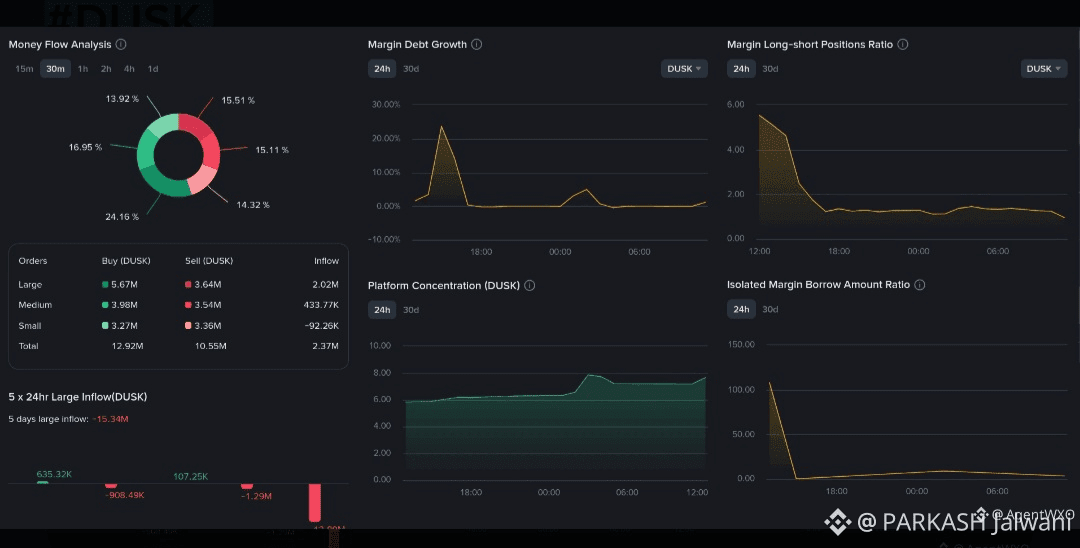Screen dimensions: 1080x548
Task: Switch Margin Debt Growth to 30d
Action: 411,69
